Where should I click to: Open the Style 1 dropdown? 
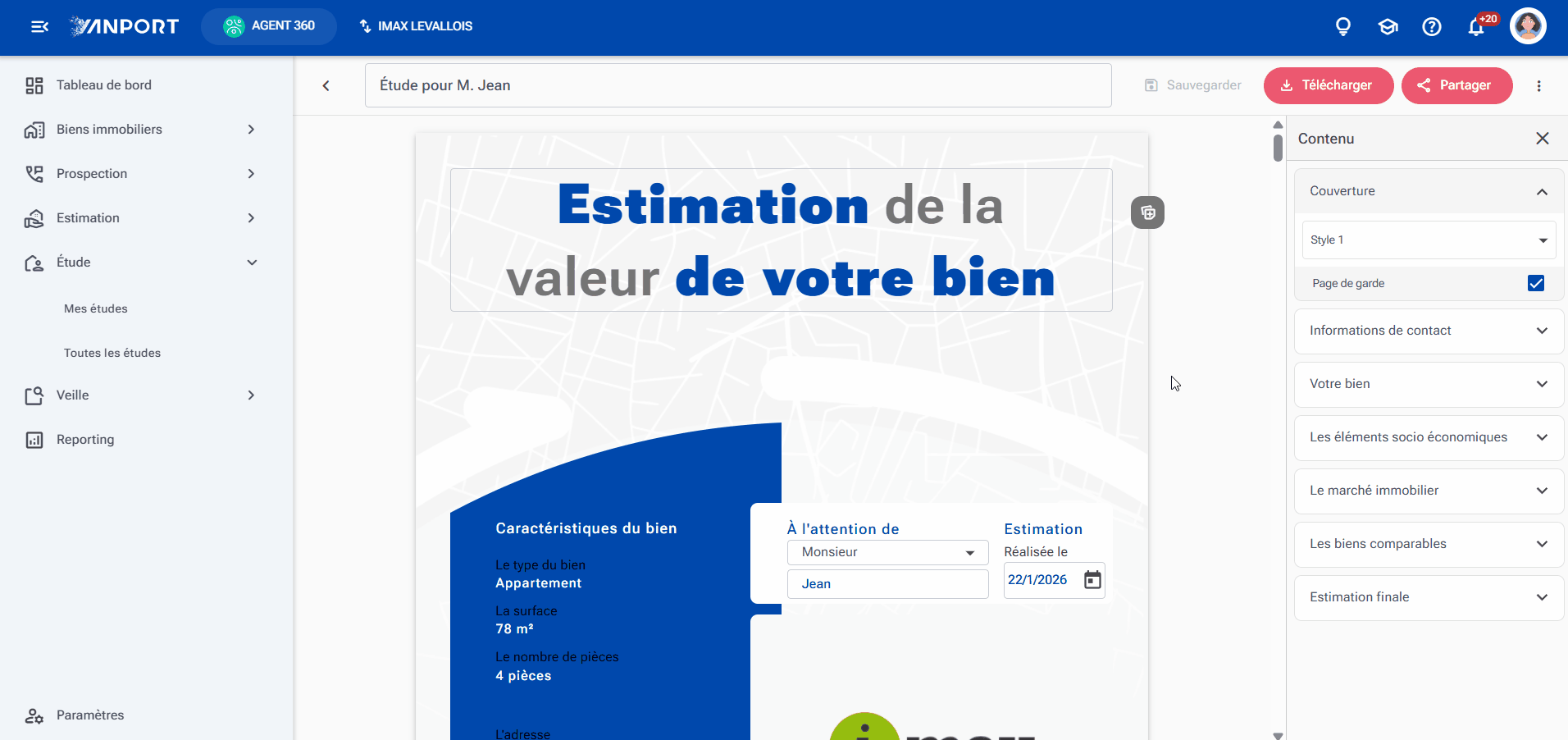click(1429, 240)
